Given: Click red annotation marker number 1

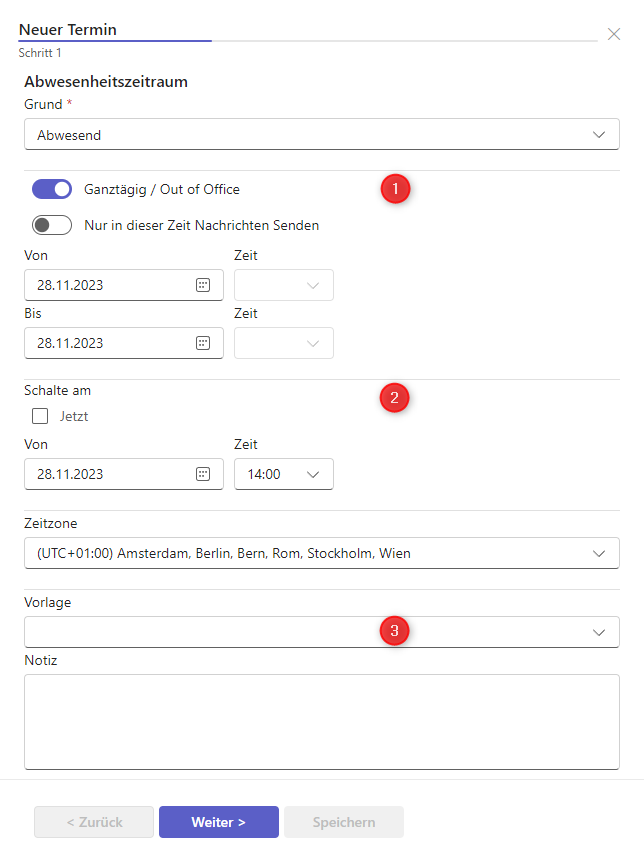Looking at the screenshot, I should pyautogui.click(x=395, y=188).
